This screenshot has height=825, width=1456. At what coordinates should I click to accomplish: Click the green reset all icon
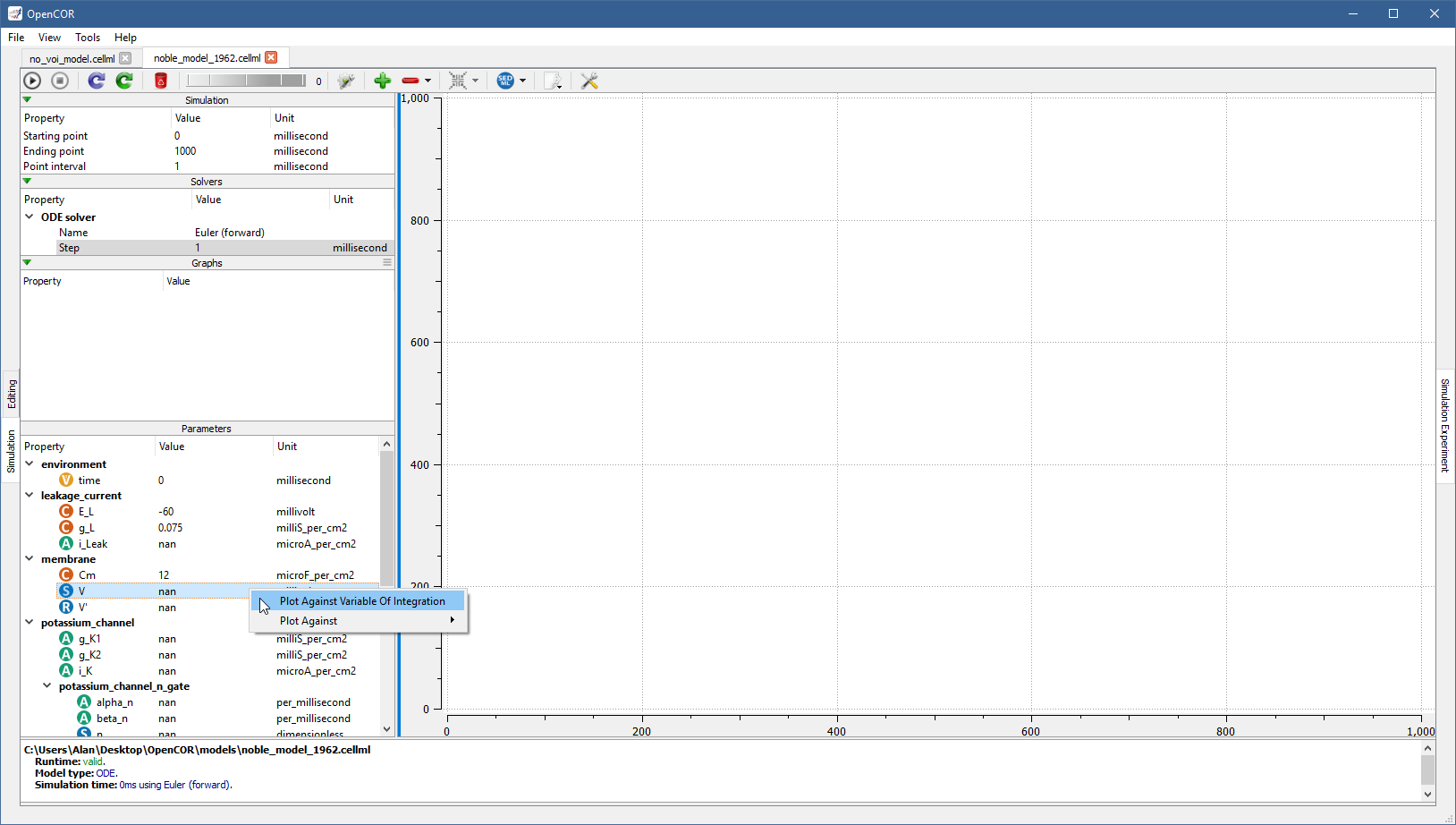pos(124,81)
